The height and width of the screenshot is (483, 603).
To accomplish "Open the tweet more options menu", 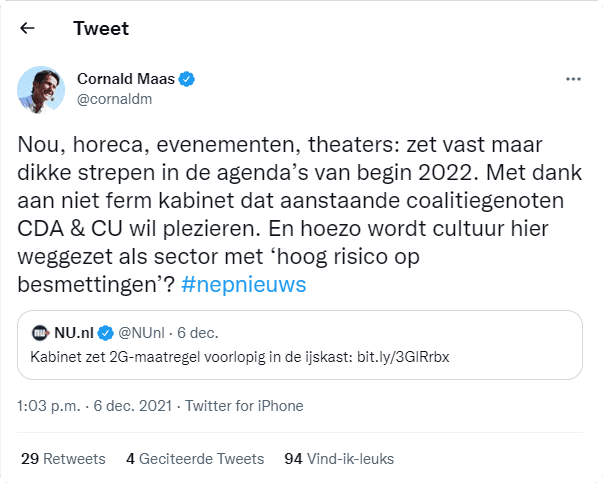I will pyautogui.click(x=573, y=78).
